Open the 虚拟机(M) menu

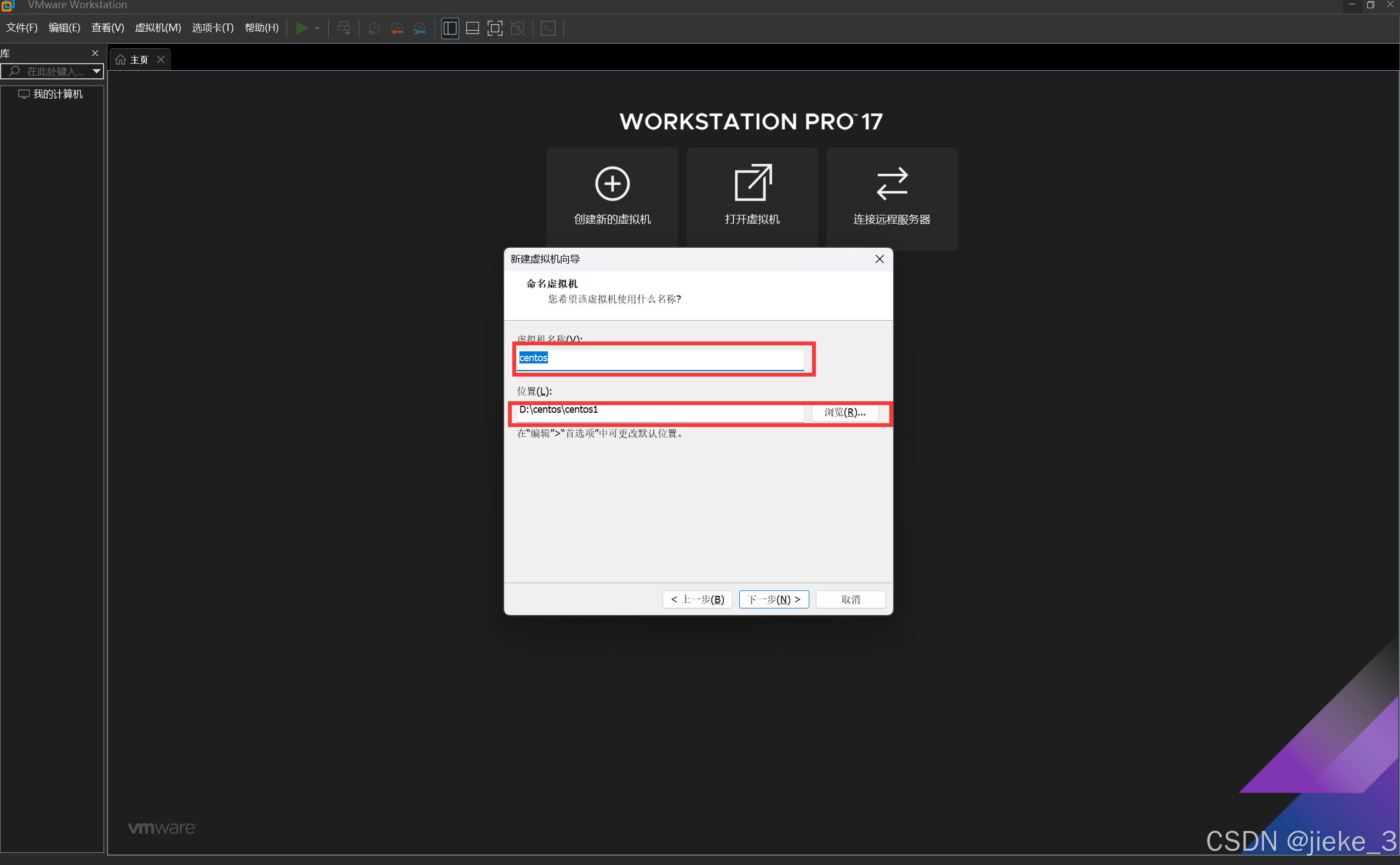(158, 28)
